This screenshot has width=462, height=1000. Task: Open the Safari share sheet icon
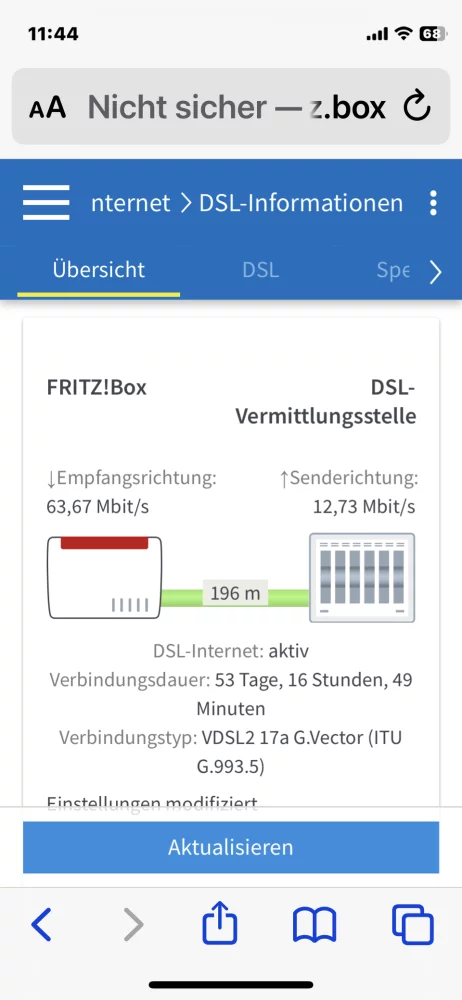coord(220,922)
